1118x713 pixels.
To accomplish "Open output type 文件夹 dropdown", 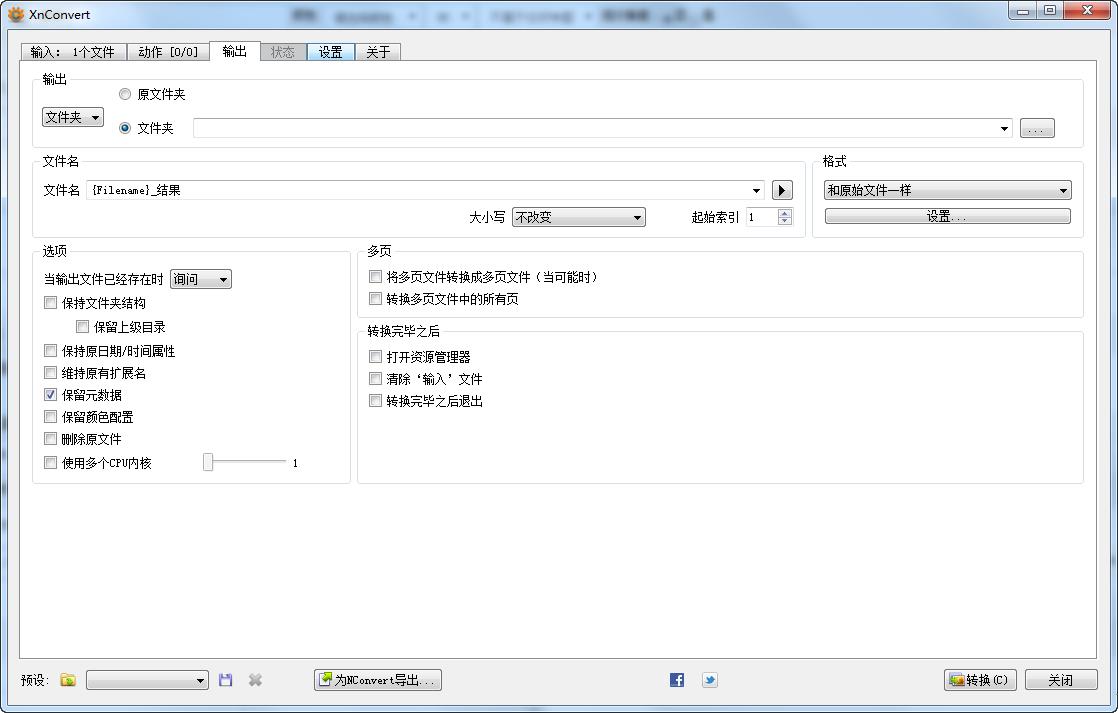I will pos(73,117).
